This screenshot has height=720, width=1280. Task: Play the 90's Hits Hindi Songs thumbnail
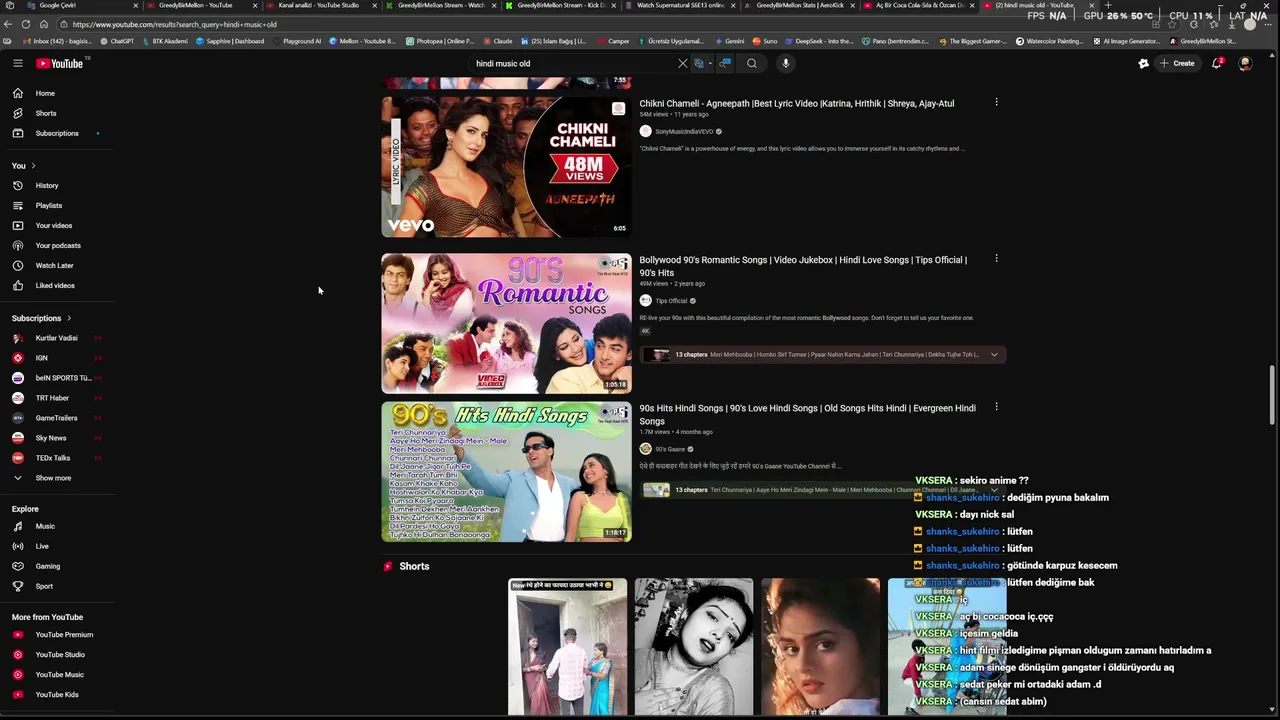tap(506, 472)
